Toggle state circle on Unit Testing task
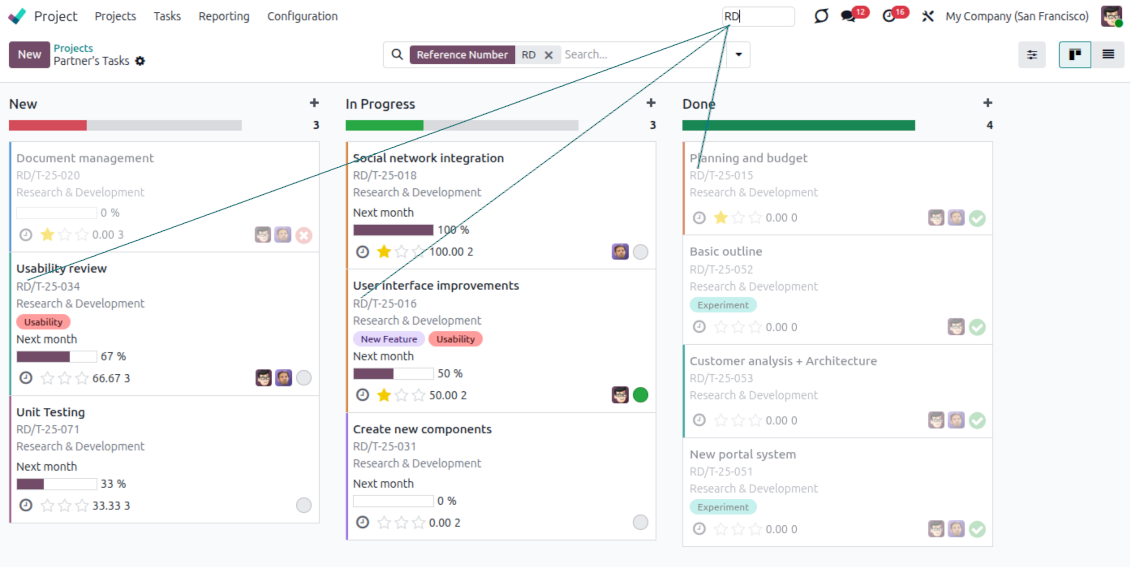This screenshot has height=567, width=1130. tap(304, 505)
